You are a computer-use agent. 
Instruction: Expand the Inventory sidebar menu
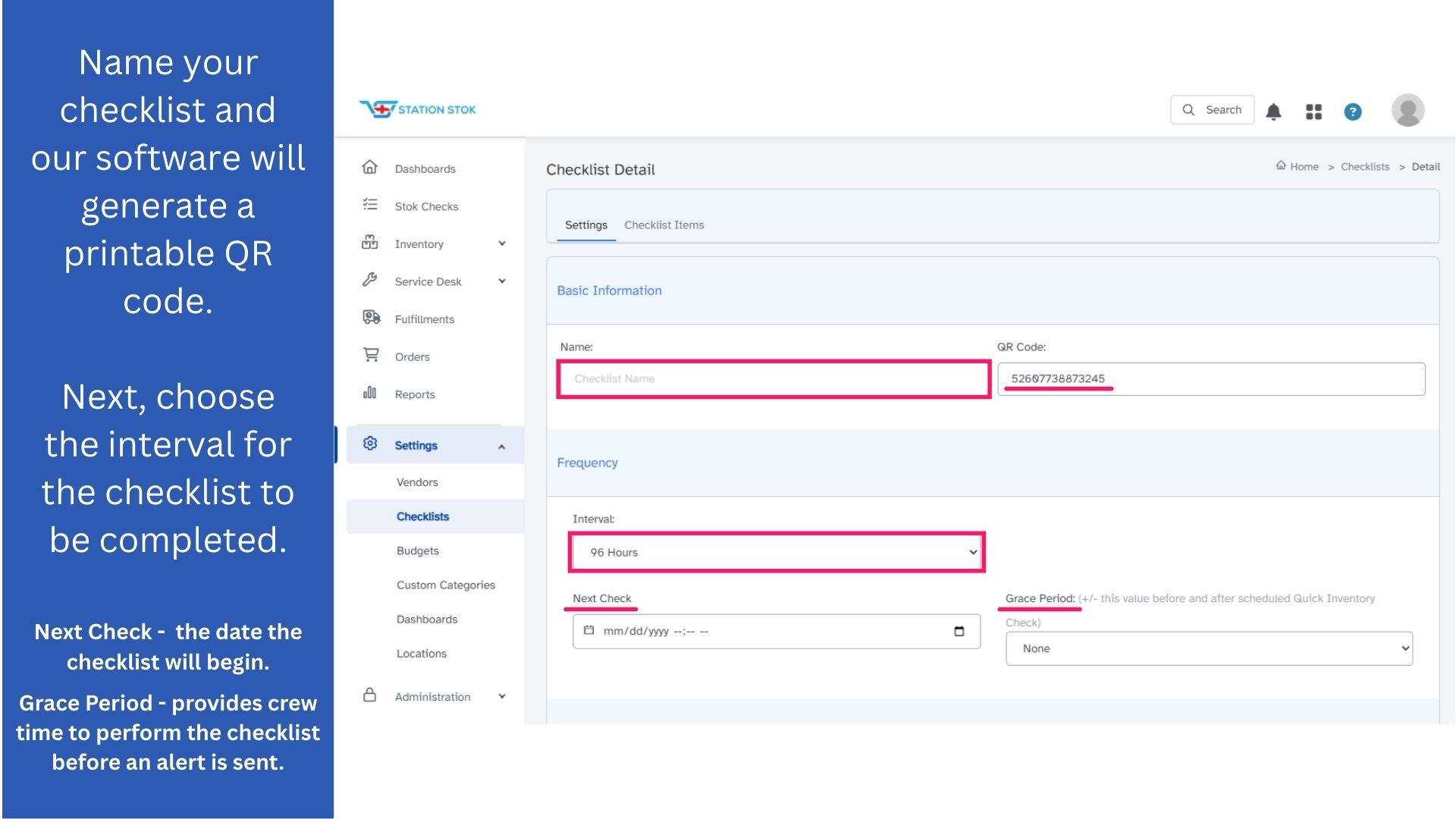(x=501, y=243)
